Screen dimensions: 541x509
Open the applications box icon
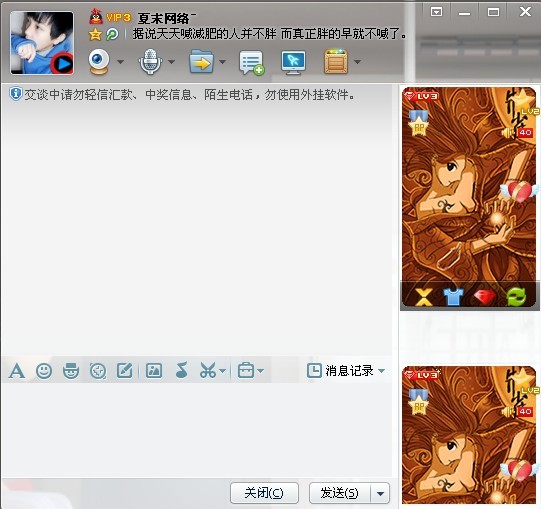336,62
